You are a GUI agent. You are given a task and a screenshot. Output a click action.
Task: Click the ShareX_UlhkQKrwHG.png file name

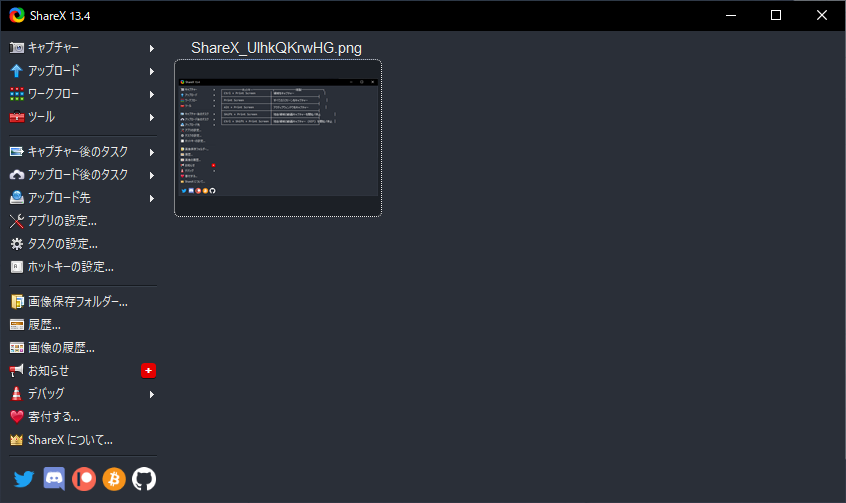tap(276, 48)
